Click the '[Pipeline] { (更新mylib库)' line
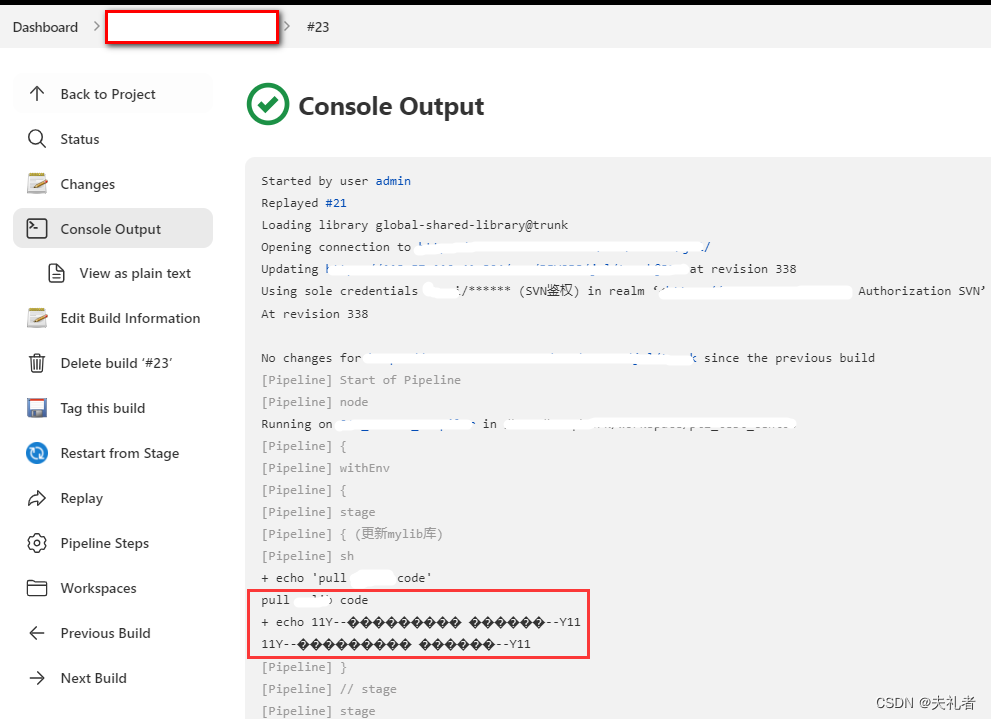Screen dimensions: 991x719 tap(352, 534)
